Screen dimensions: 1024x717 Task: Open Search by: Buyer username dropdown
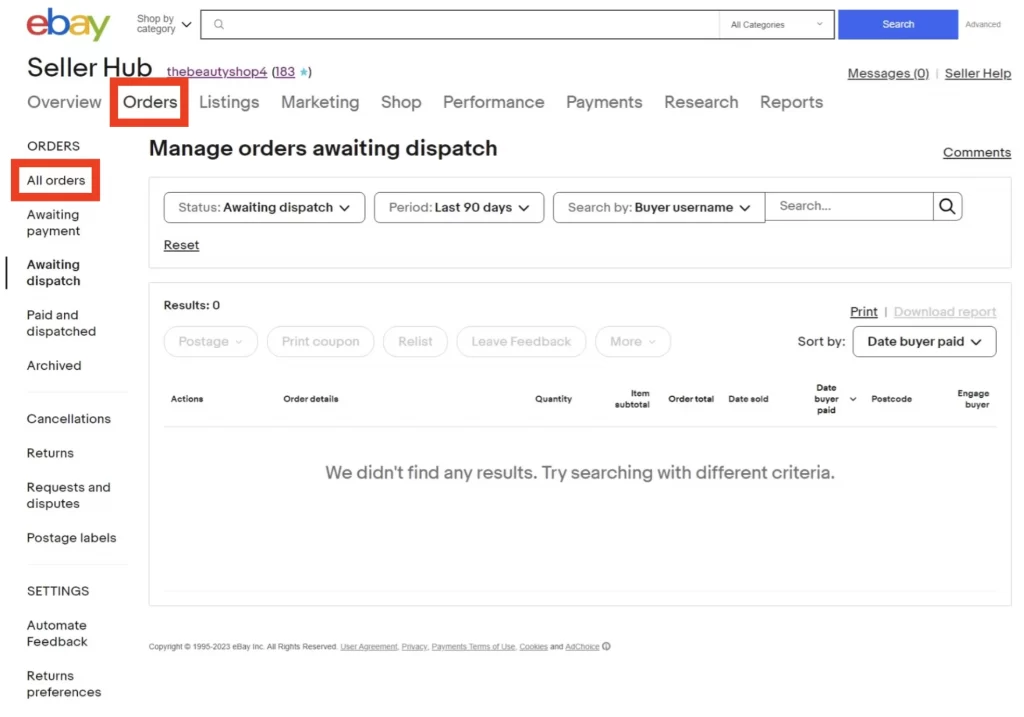point(659,208)
